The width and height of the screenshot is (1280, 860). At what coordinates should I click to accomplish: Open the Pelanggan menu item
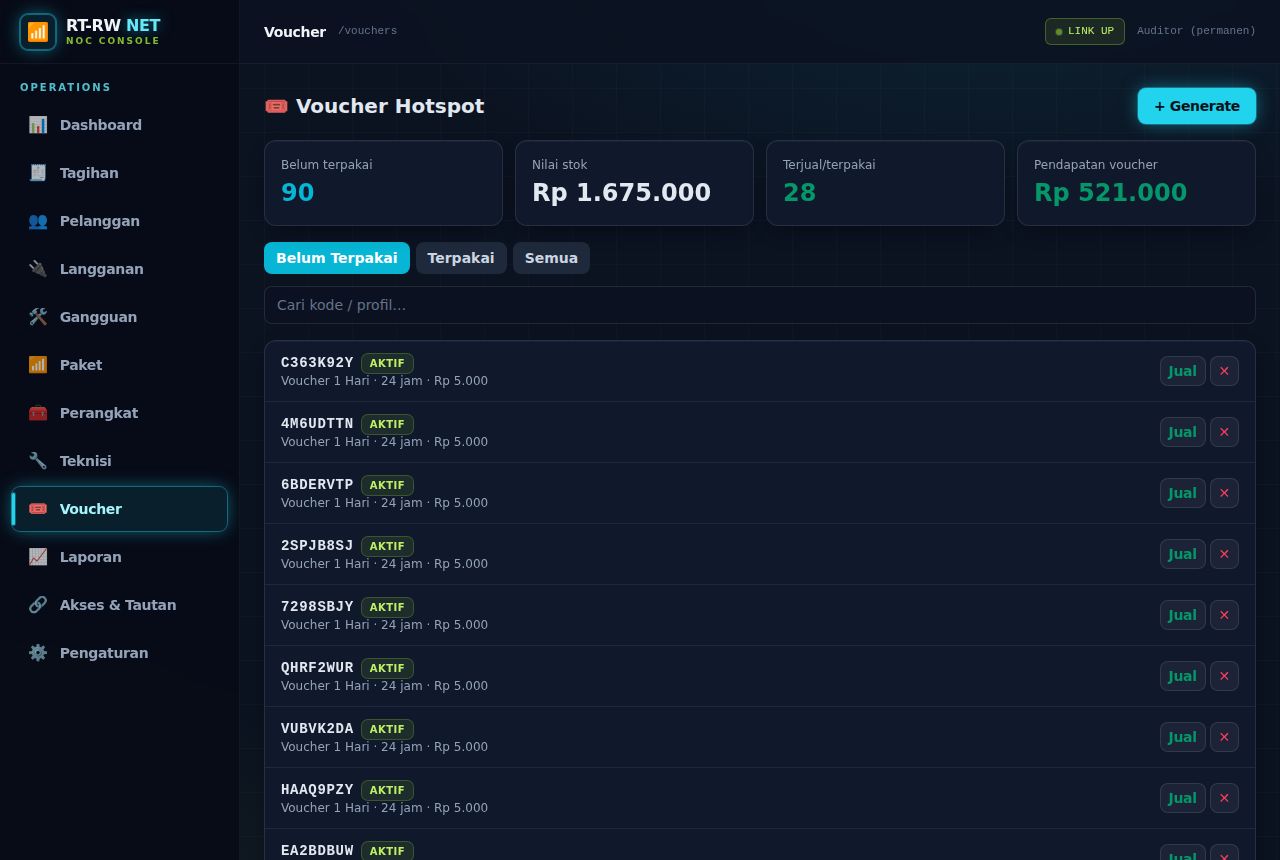coord(120,221)
